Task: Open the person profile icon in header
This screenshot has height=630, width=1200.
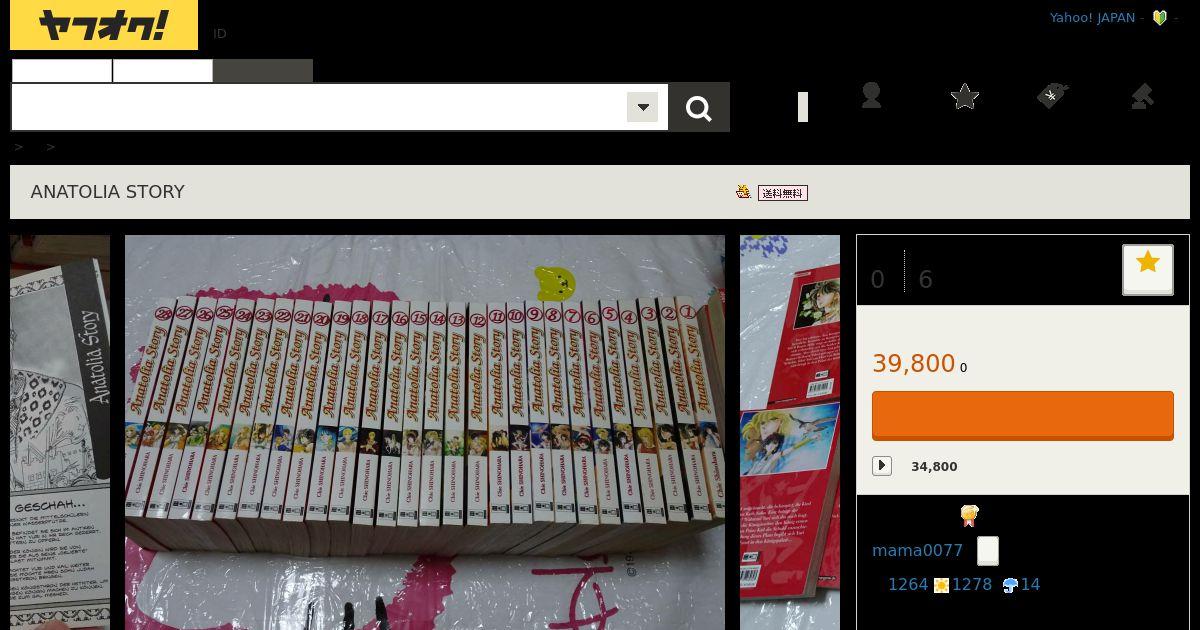Action: pyautogui.click(x=871, y=96)
